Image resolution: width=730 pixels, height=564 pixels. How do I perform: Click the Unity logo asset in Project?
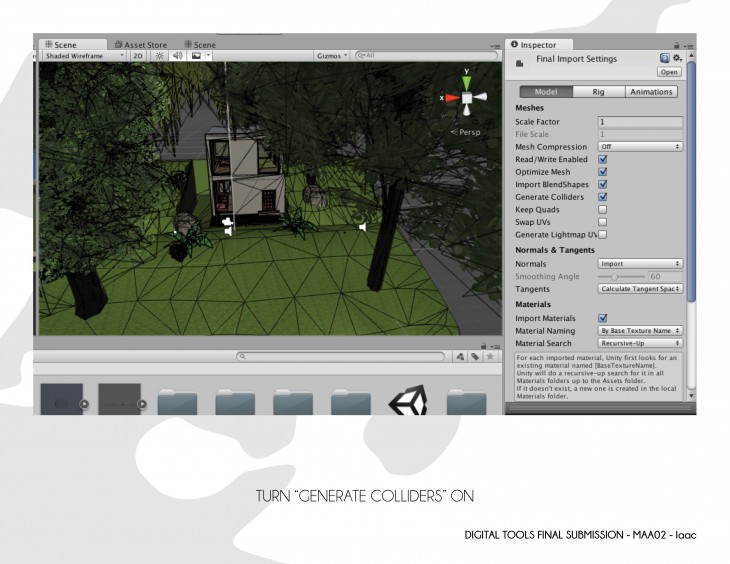(407, 403)
